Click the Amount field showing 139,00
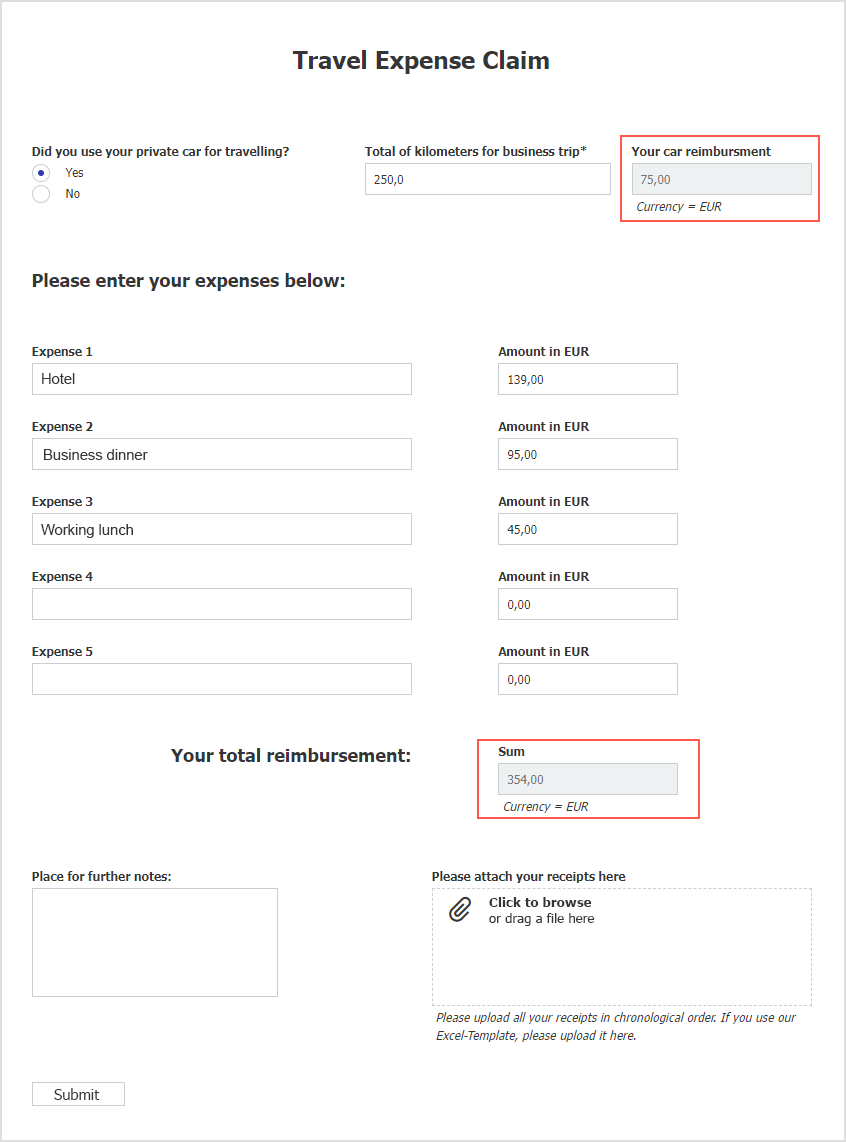Screen dimensions: 846x1142 pos(587,379)
